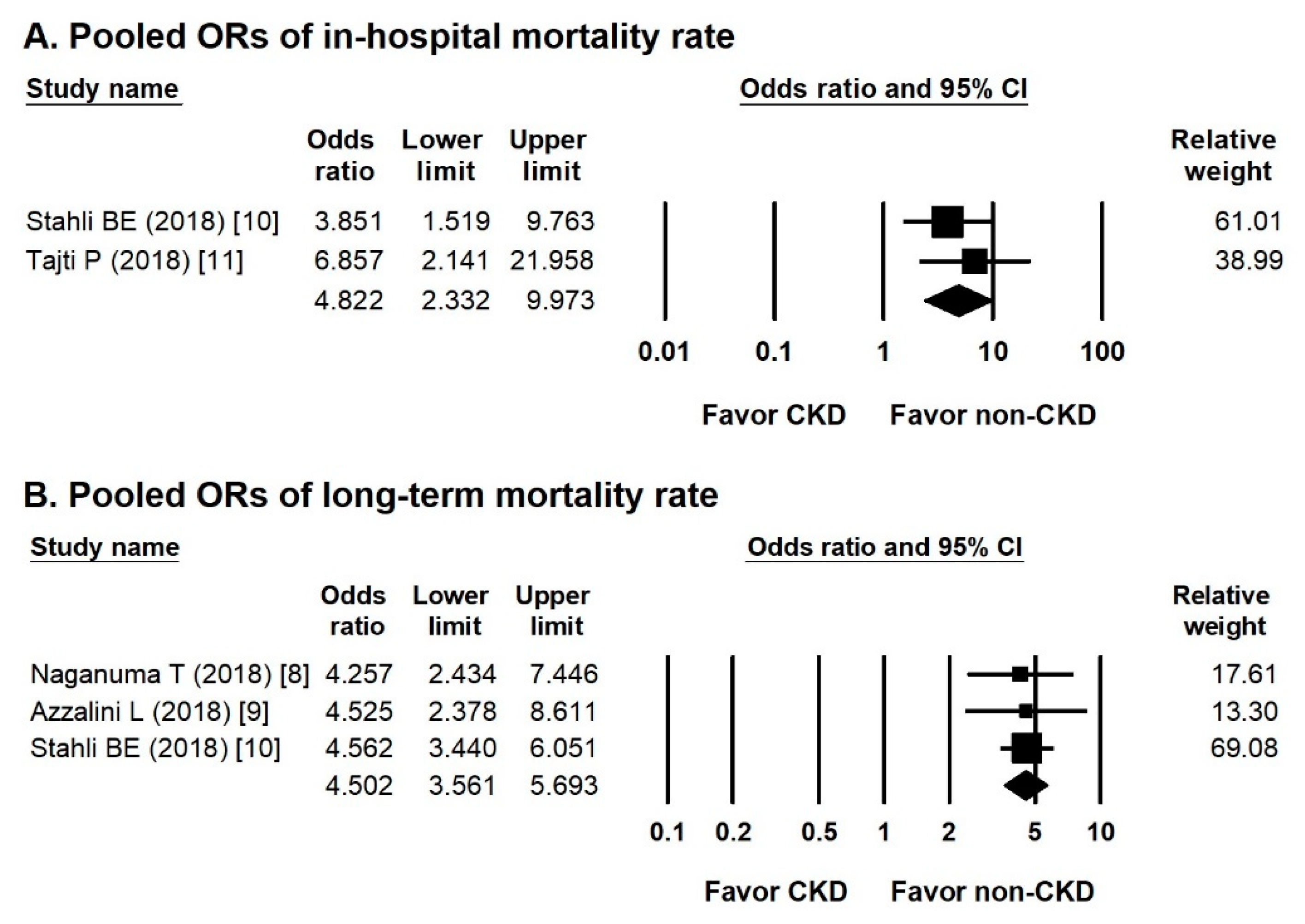Viewport: 1305px width, 924px height.
Task: Click the Favor non-CKD label under panel A
Action: [x=992, y=415]
